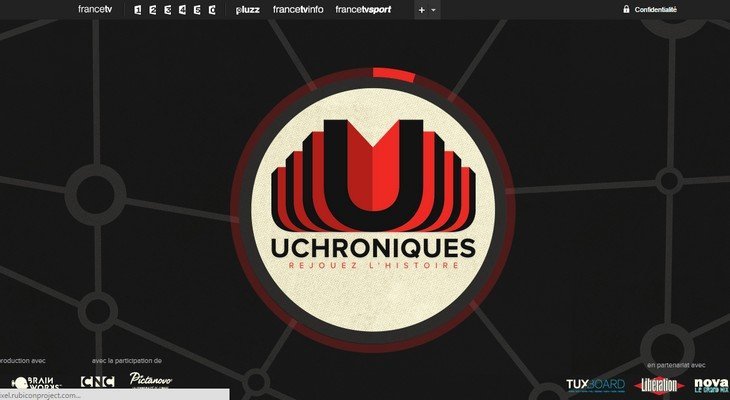Go to France Ô channel icon
The height and width of the screenshot is (400, 730).
click(x=212, y=10)
